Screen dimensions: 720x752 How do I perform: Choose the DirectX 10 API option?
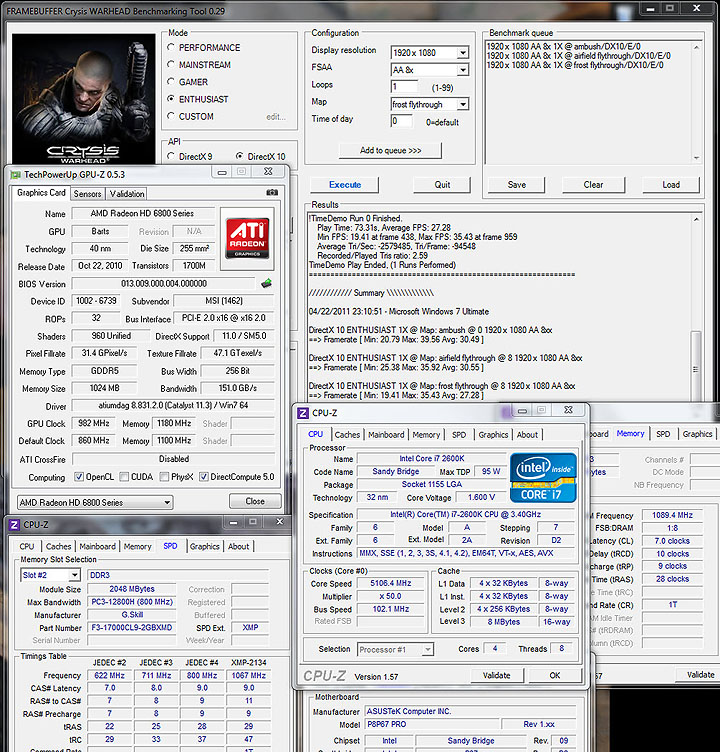tap(239, 156)
